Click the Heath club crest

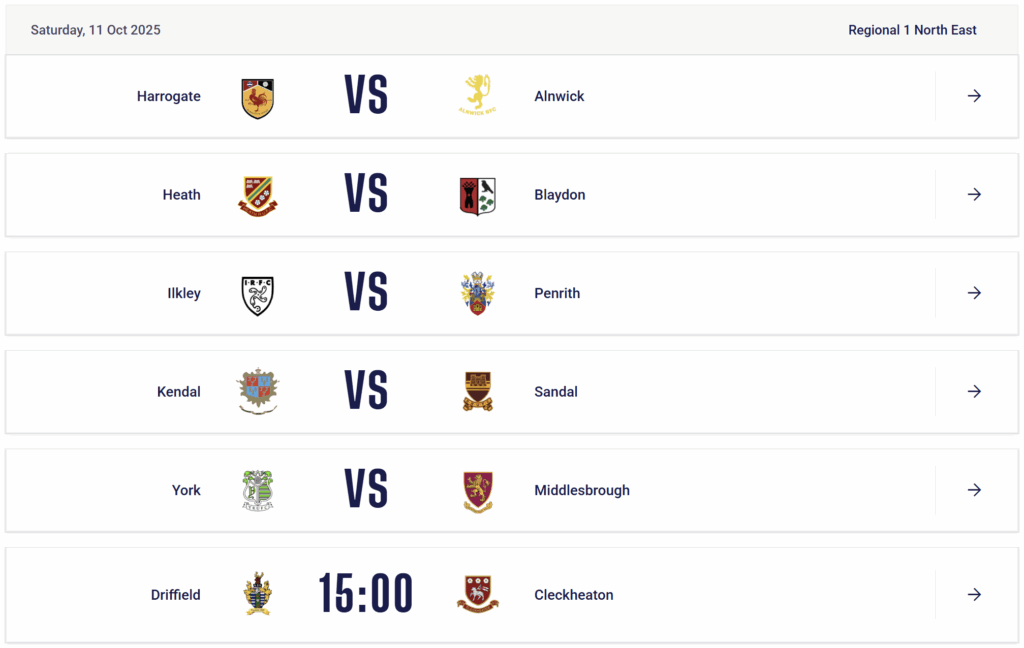(x=258, y=195)
